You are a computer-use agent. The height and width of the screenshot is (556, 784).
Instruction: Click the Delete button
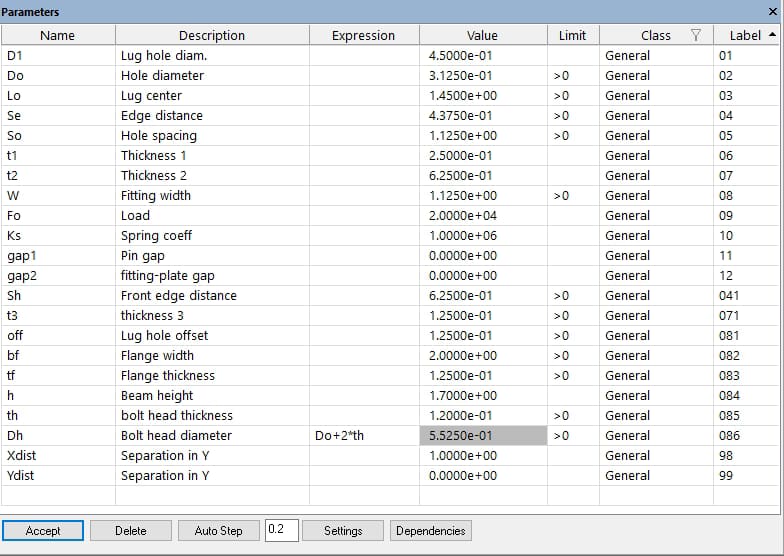130,531
